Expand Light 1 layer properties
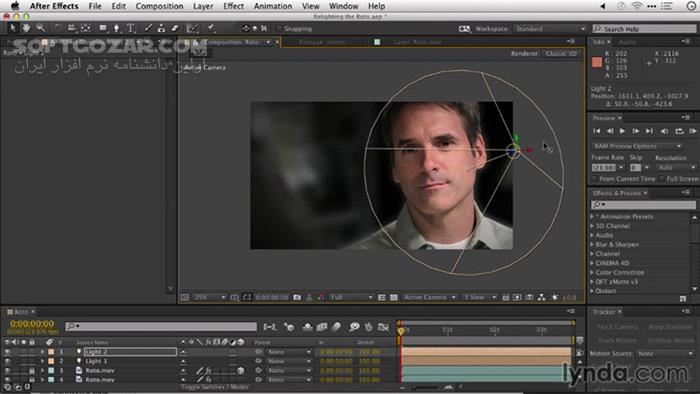 (42, 361)
